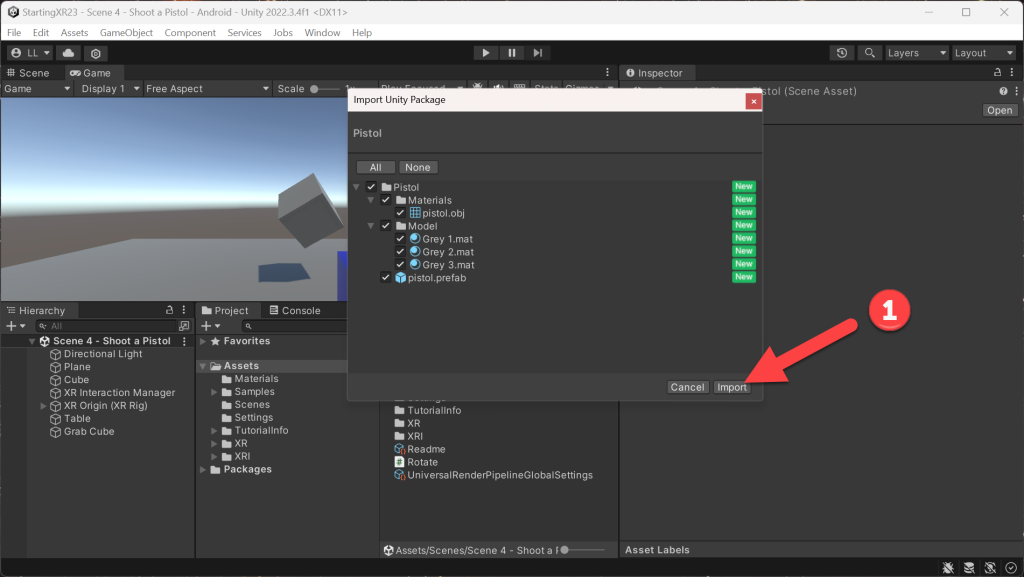Click the None button in import dialog
The height and width of the screenshot is (577, 1024).
(417, 168)
